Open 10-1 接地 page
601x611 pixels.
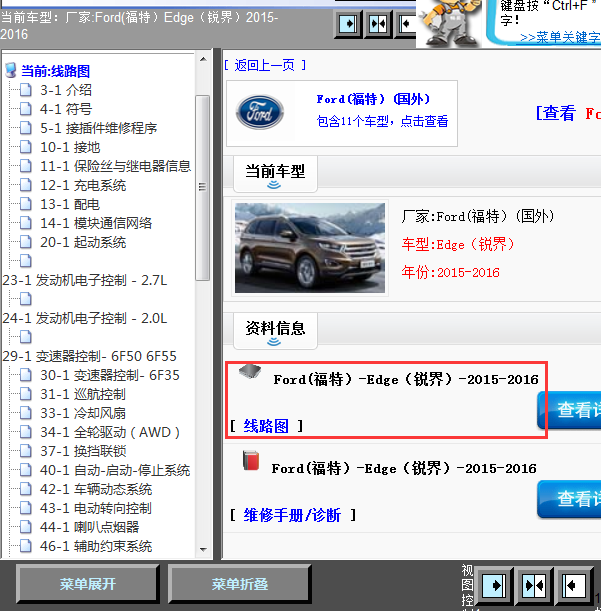pos(70,147)
